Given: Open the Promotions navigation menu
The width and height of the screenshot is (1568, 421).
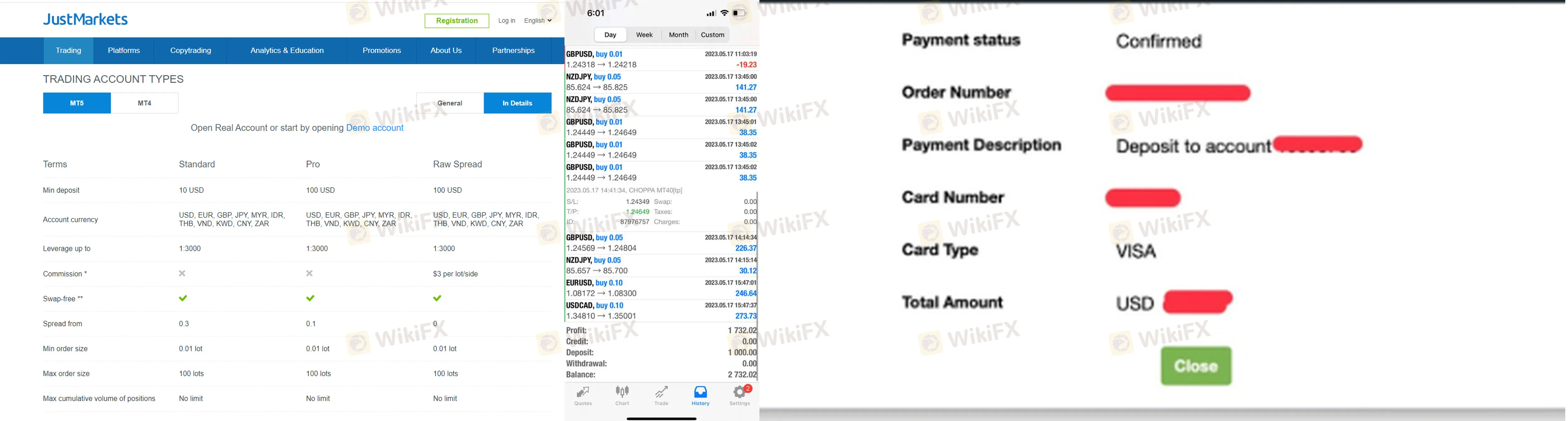Looking at the screenshot, I should (382, 50).
